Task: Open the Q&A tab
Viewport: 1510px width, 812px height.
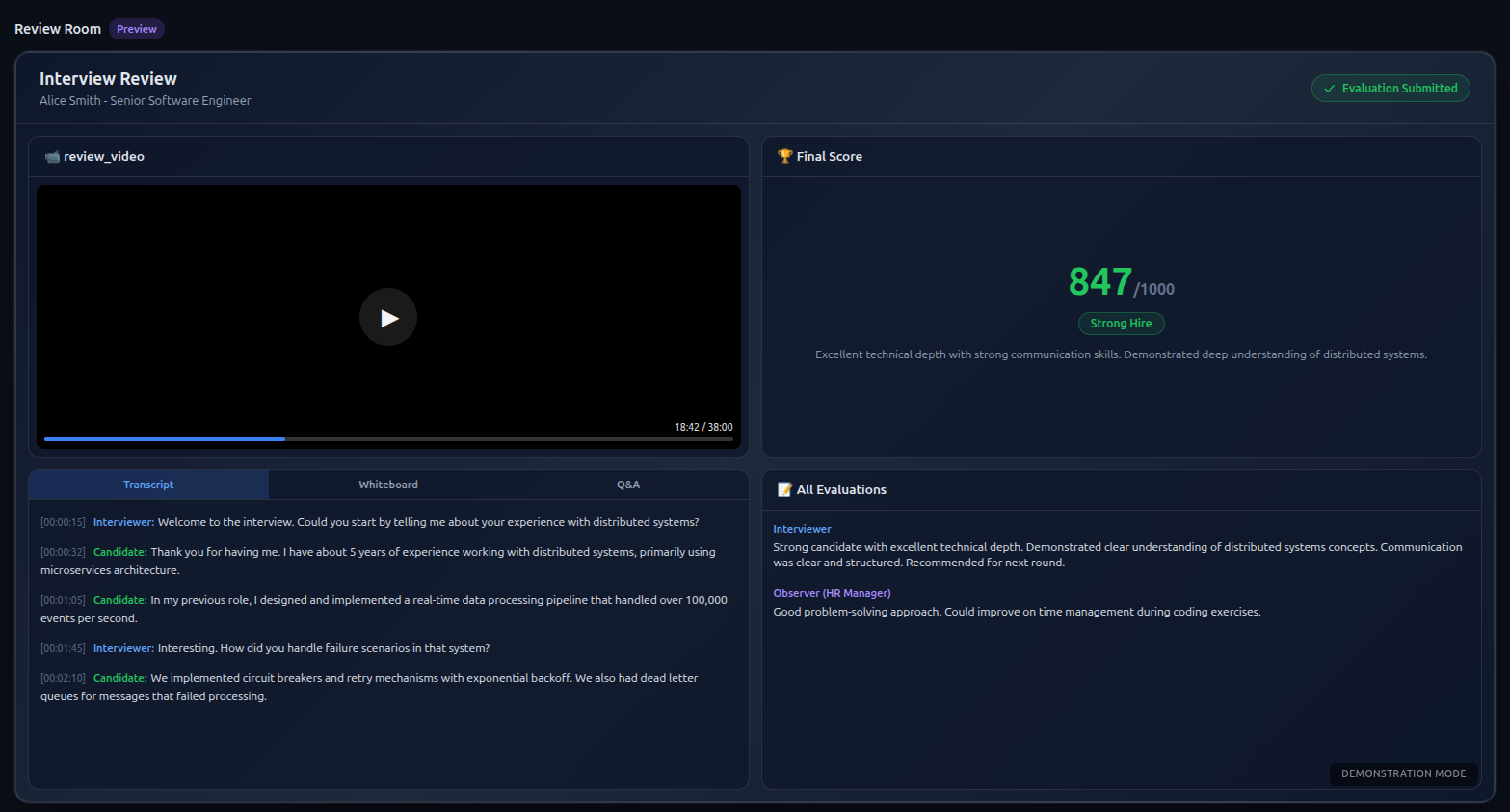Action: tap(628, 485)
